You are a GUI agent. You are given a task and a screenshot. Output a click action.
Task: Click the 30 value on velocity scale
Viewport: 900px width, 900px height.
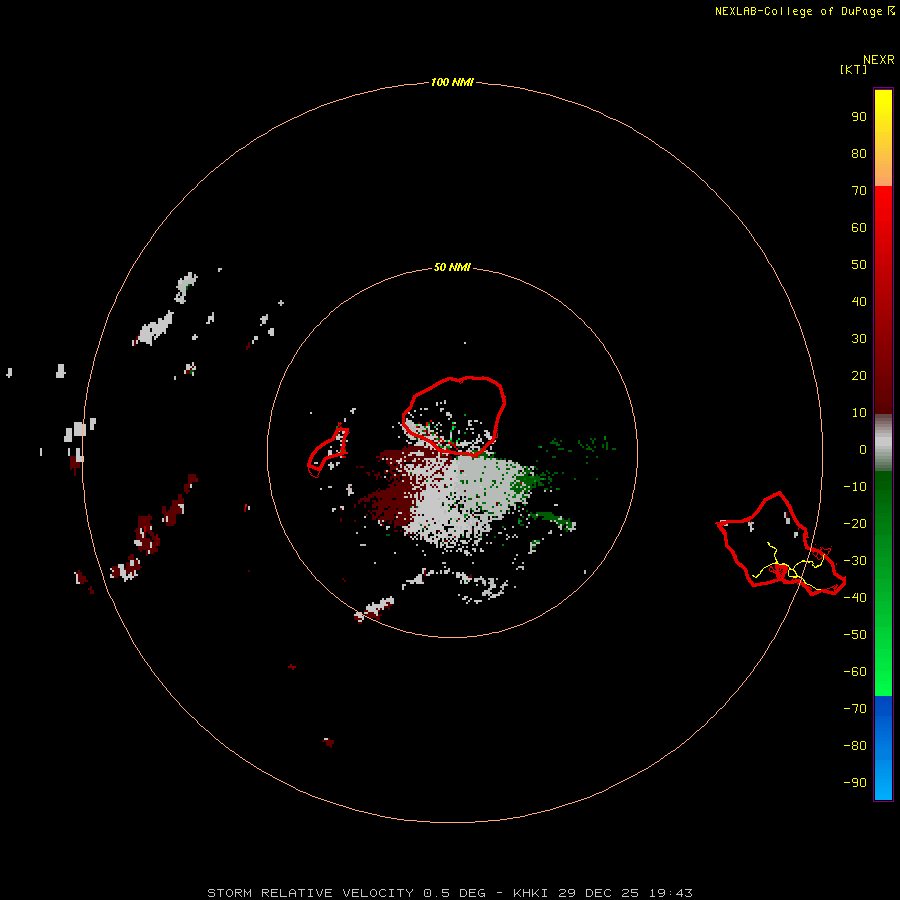[x=859, y=339]
